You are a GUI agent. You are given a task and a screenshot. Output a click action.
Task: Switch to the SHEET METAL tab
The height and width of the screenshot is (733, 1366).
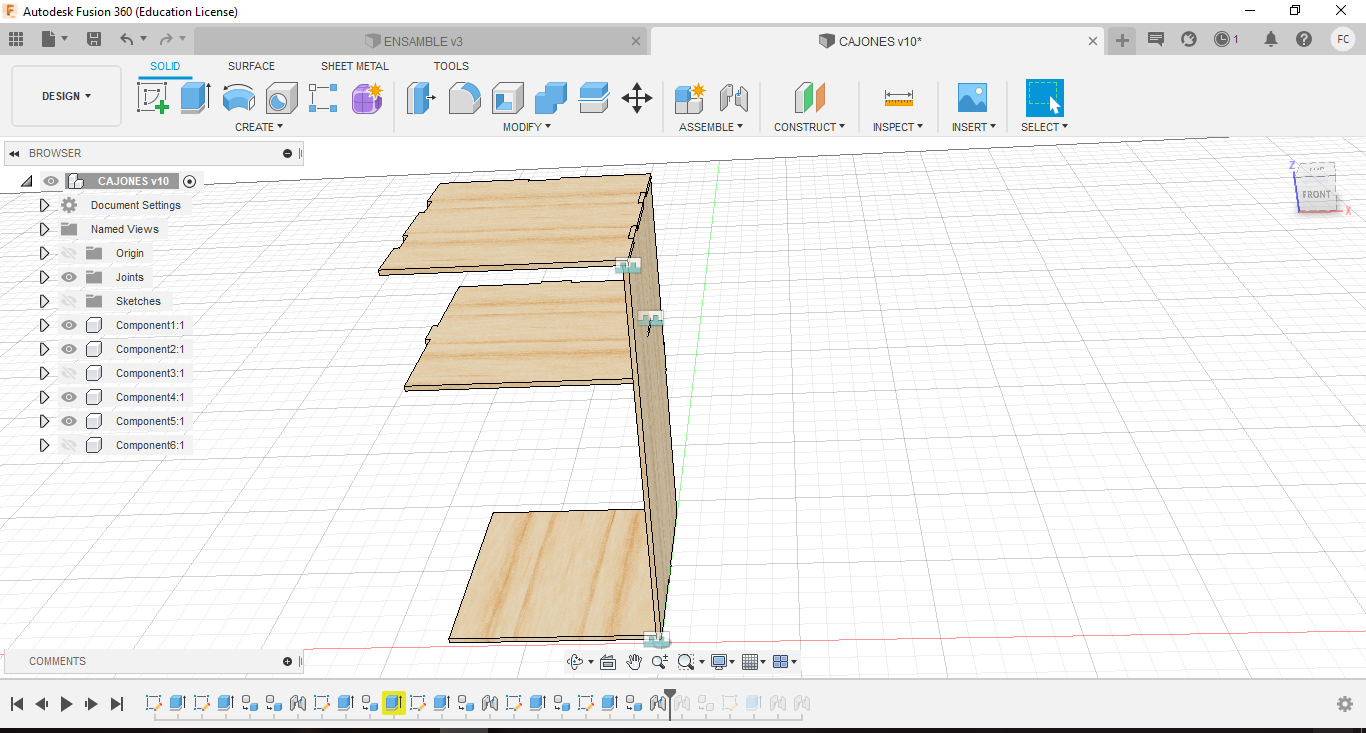(354, 66)
